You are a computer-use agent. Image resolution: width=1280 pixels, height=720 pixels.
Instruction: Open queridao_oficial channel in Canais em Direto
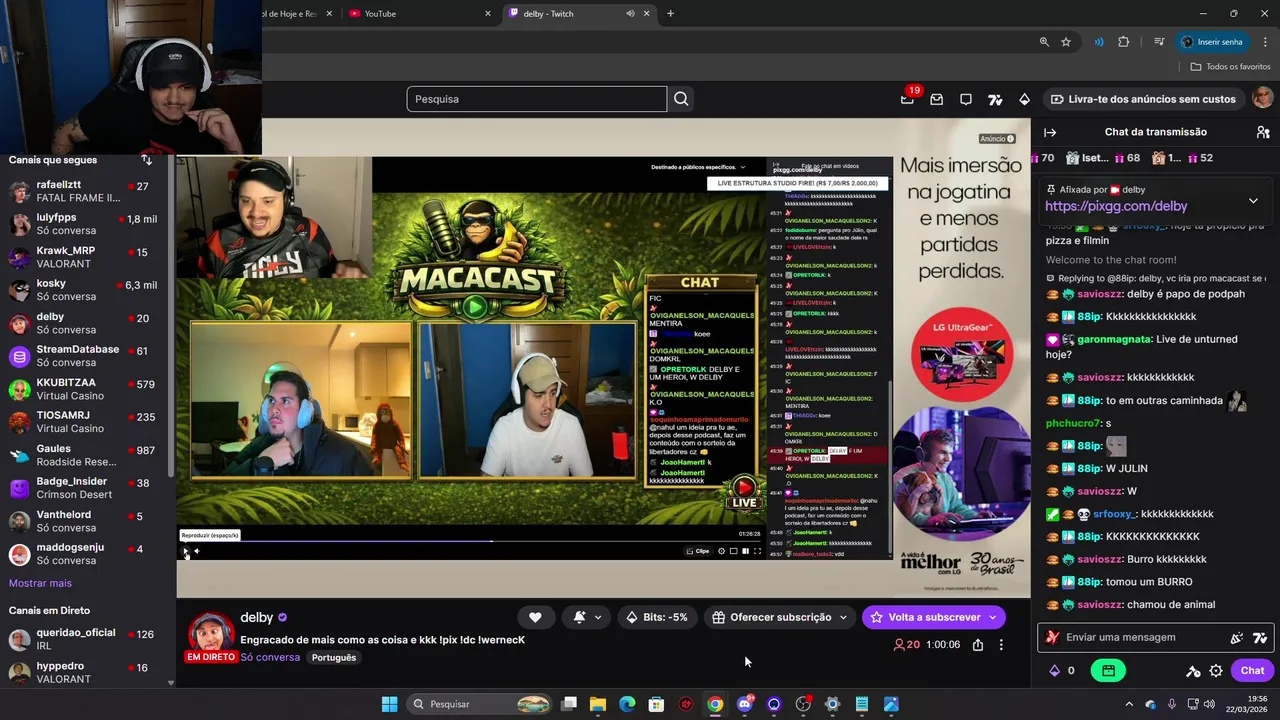click(85, 639)
